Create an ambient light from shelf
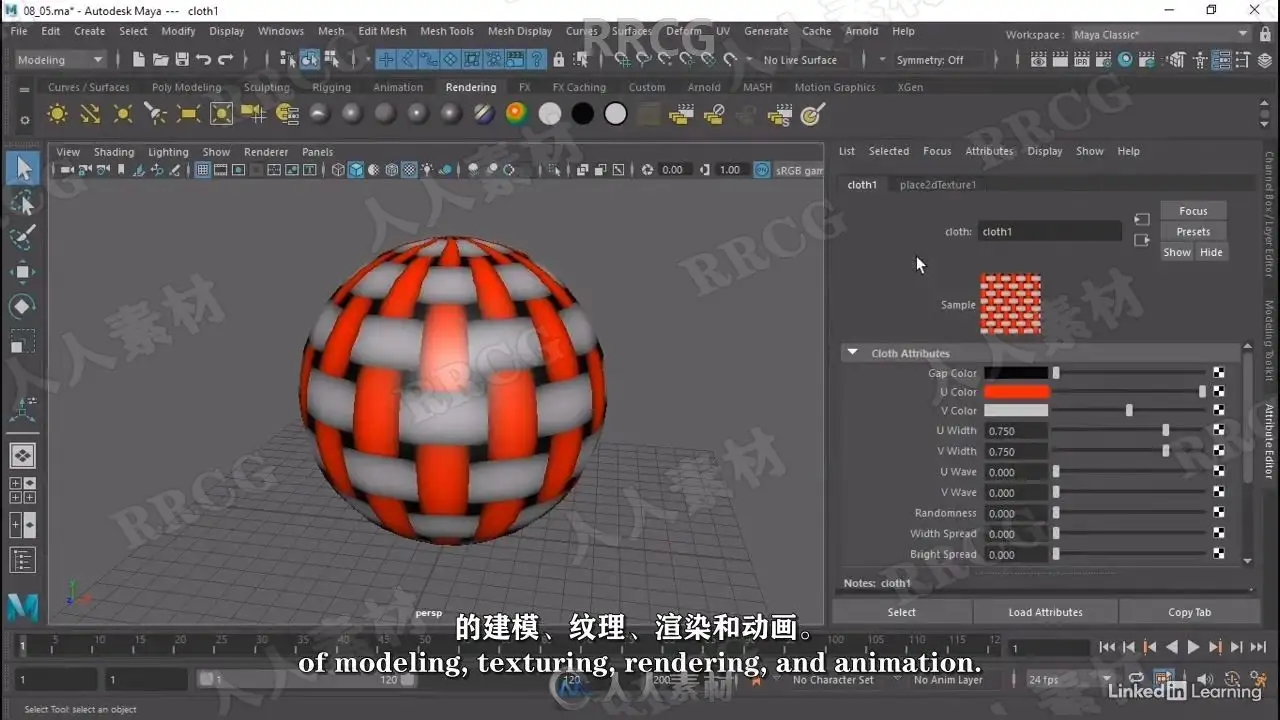Viewport: 1280px width, 720px height. coord(58,114)
